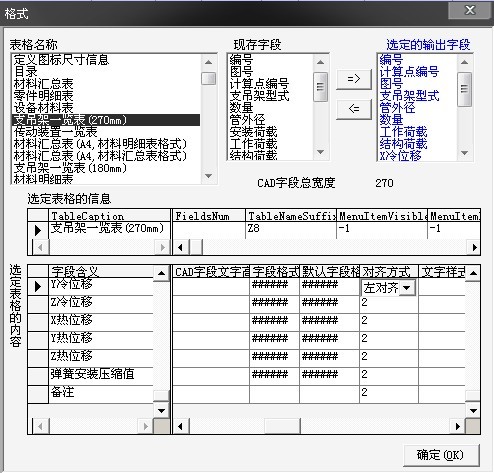Click row selector arrow for Y冷位移

pos(38,286)
